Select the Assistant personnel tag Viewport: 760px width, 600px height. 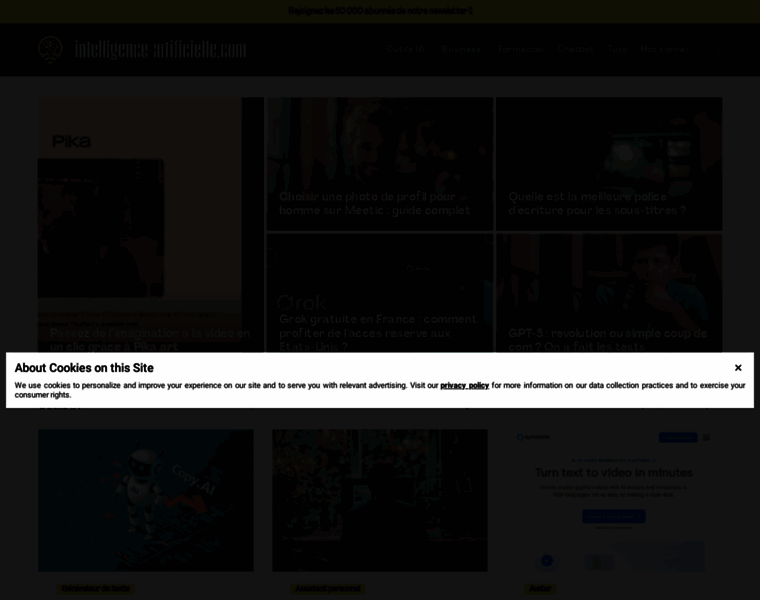point(328,589)
